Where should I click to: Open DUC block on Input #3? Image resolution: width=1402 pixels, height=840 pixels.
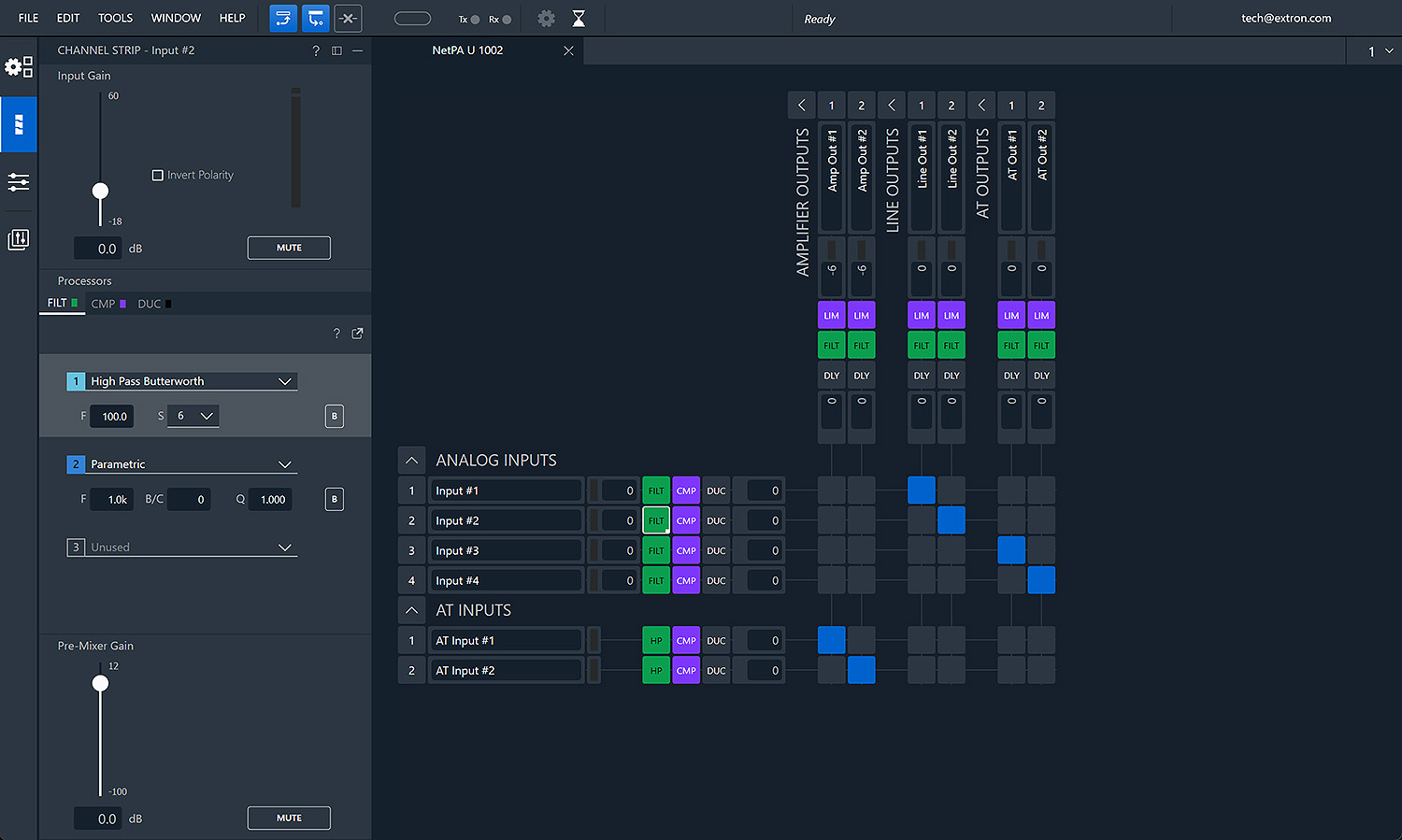[716, 550]
